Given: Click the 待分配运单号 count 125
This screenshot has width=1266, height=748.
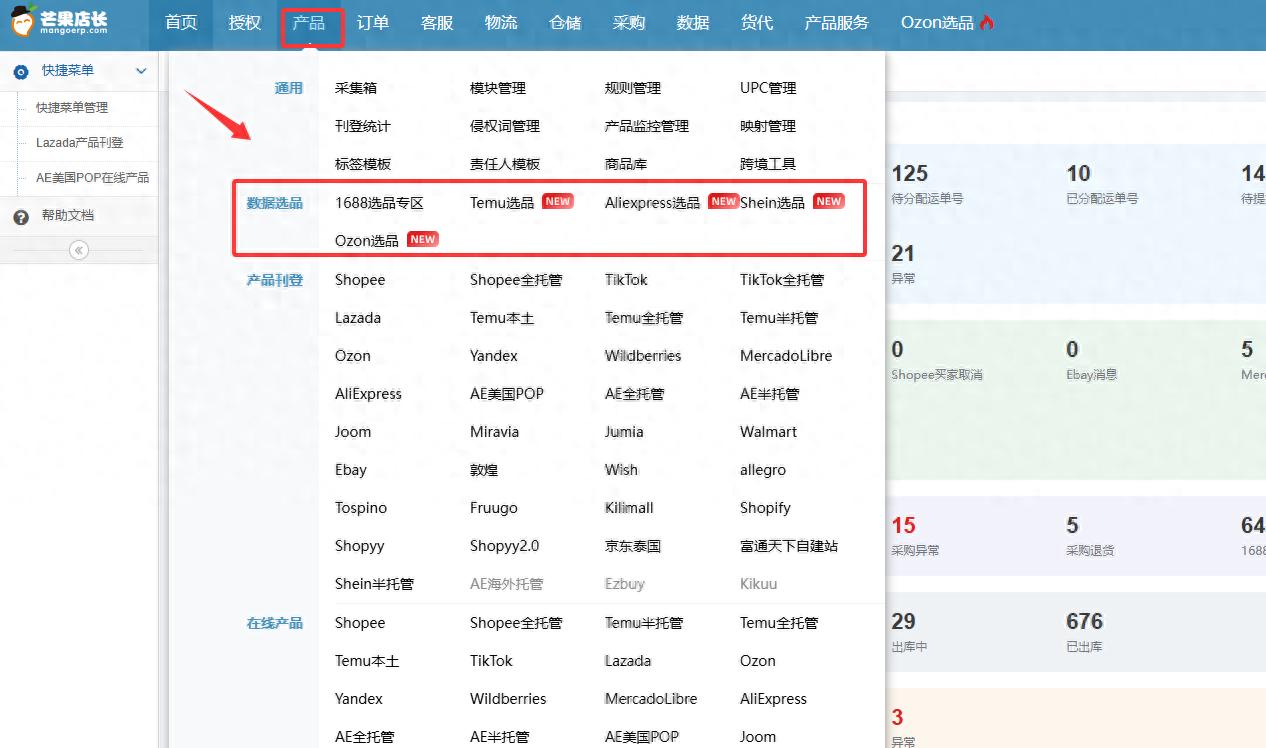Looking at the screenshot, I should (910, 172).
